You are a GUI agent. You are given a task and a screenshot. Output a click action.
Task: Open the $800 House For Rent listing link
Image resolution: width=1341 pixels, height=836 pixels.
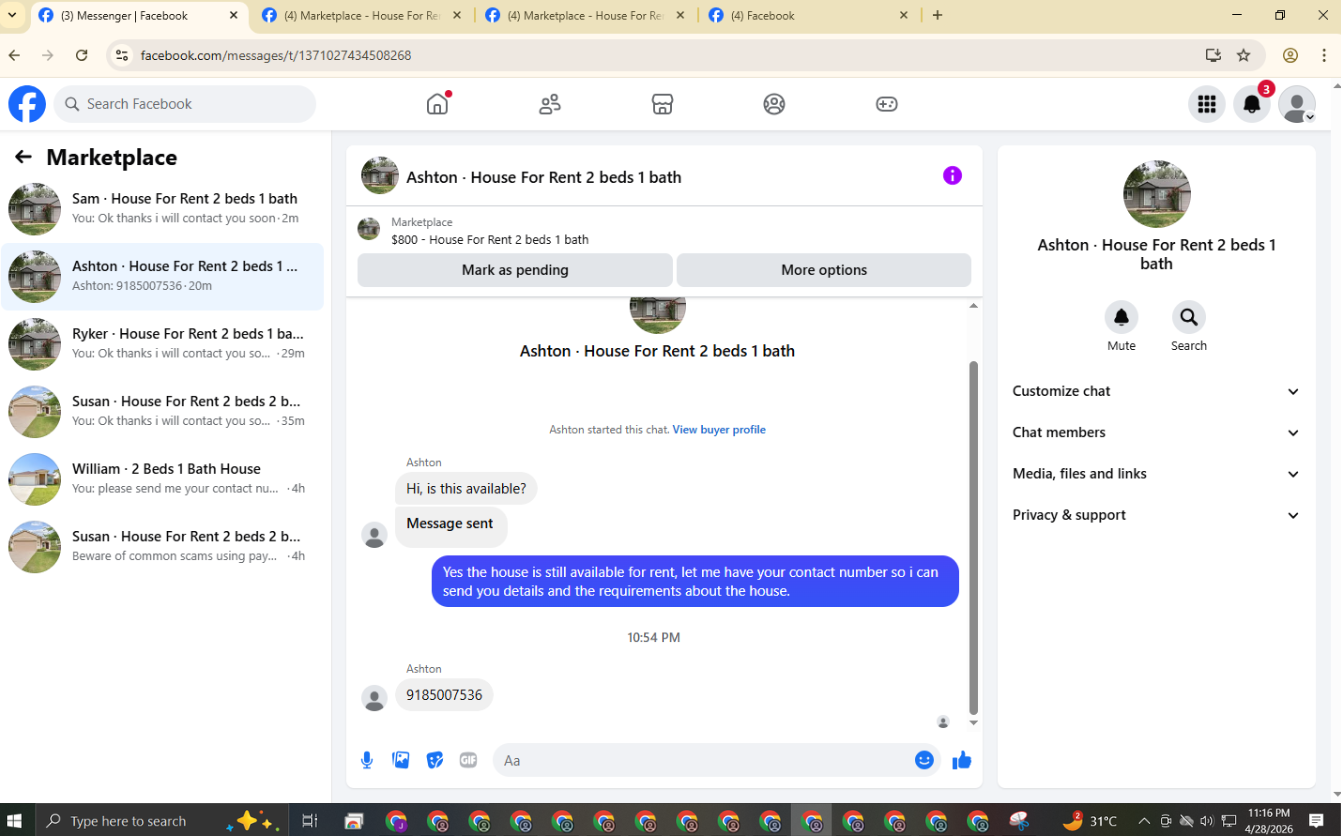490,240
